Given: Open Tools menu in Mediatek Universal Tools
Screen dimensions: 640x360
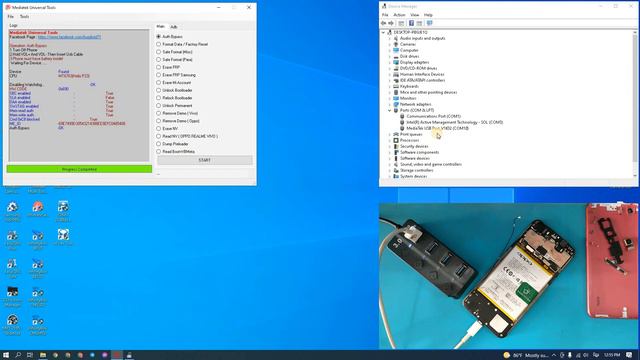Looking at the screenshot, I should coord(24,17).
